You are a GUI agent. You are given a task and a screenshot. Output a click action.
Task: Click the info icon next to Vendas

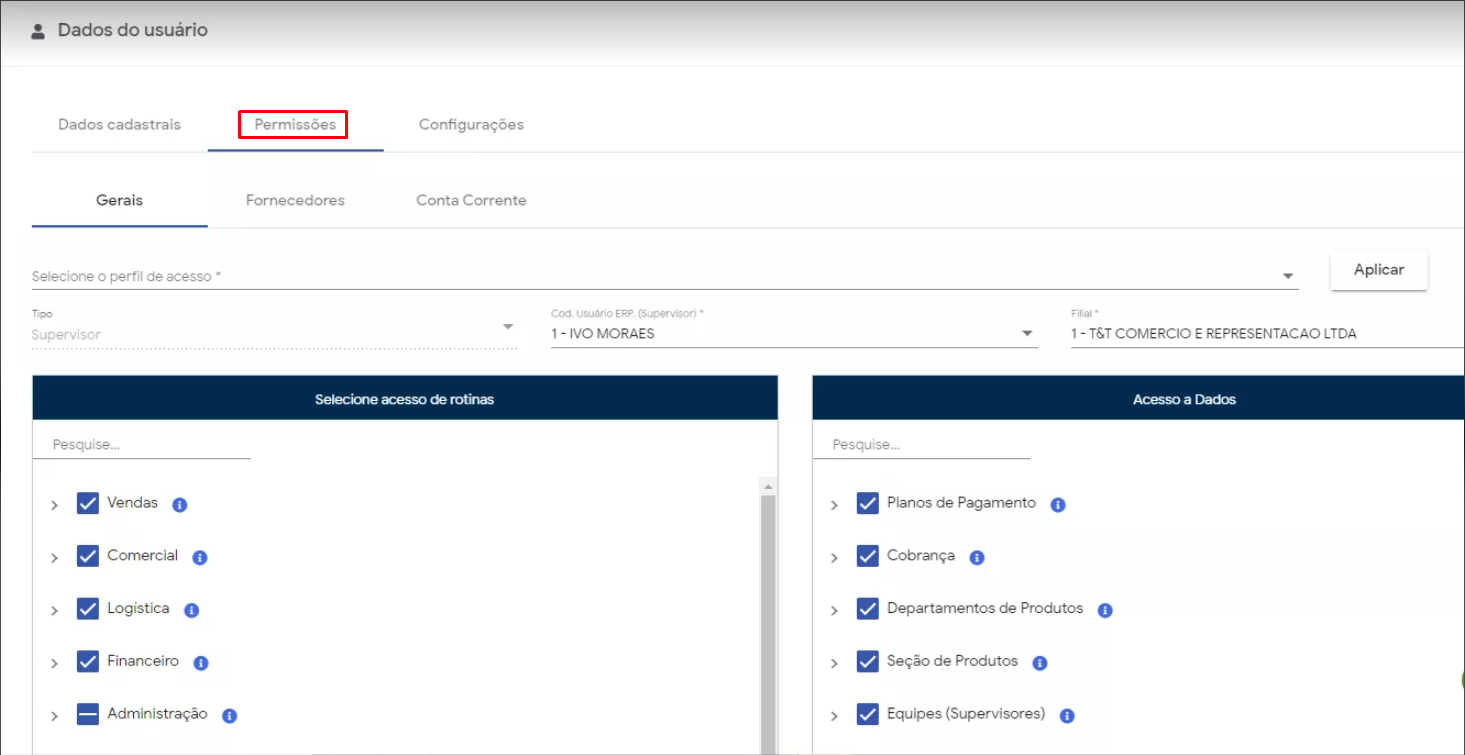click(180, 505)
